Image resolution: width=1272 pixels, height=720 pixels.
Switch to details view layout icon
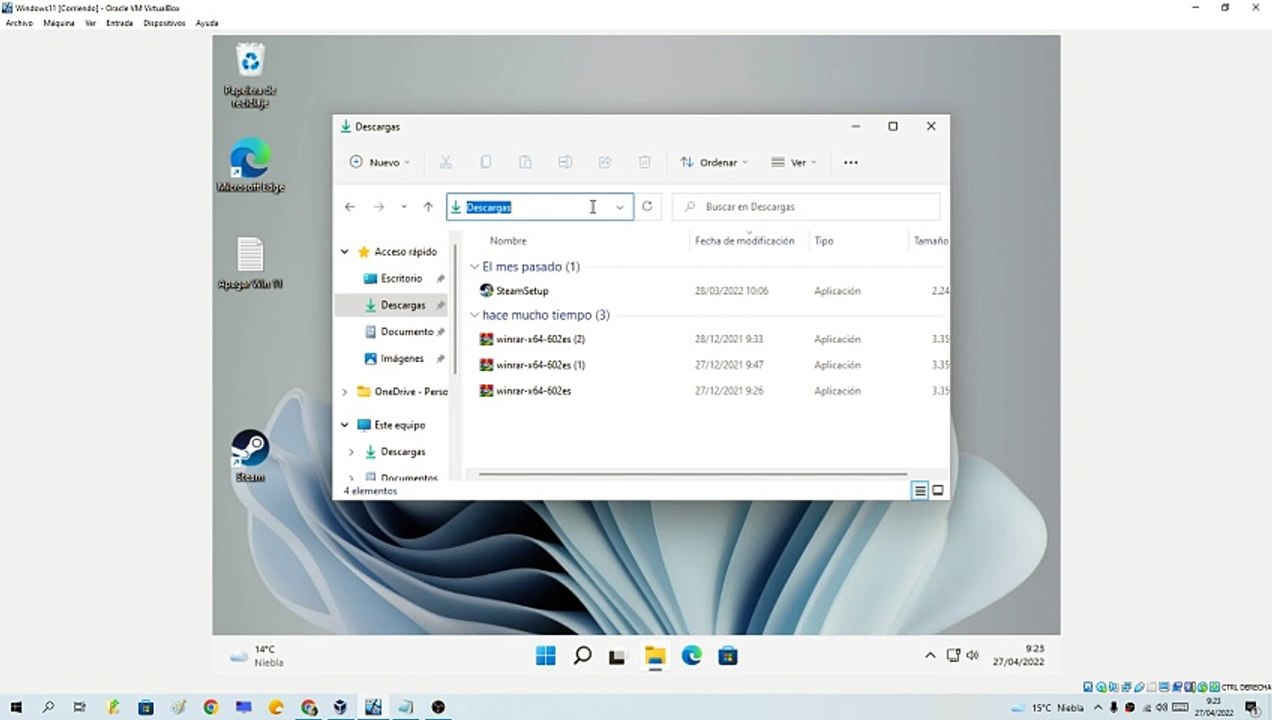click(x=920, y=491)
